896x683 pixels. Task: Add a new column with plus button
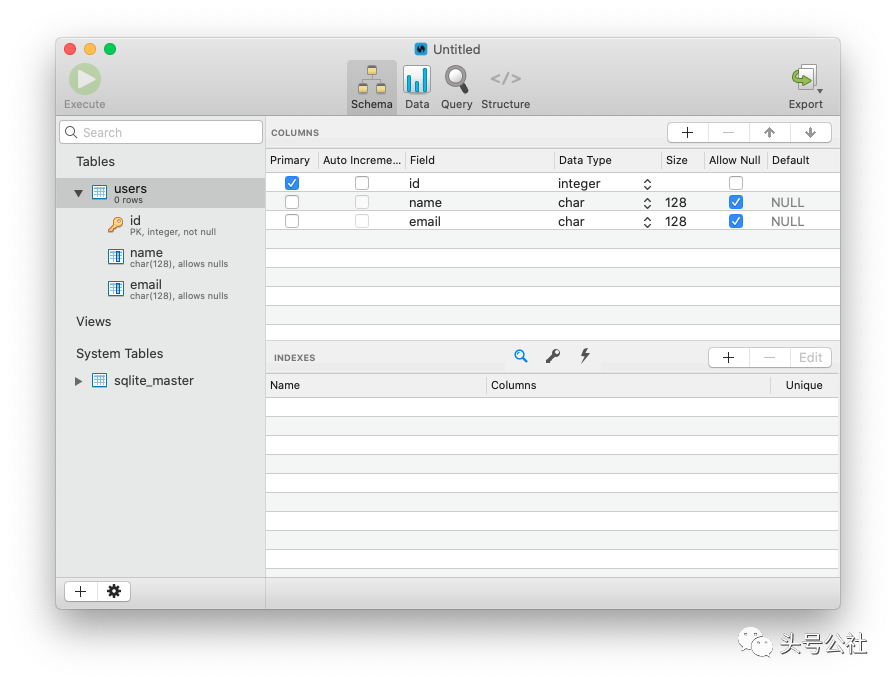tap(687, 132)
